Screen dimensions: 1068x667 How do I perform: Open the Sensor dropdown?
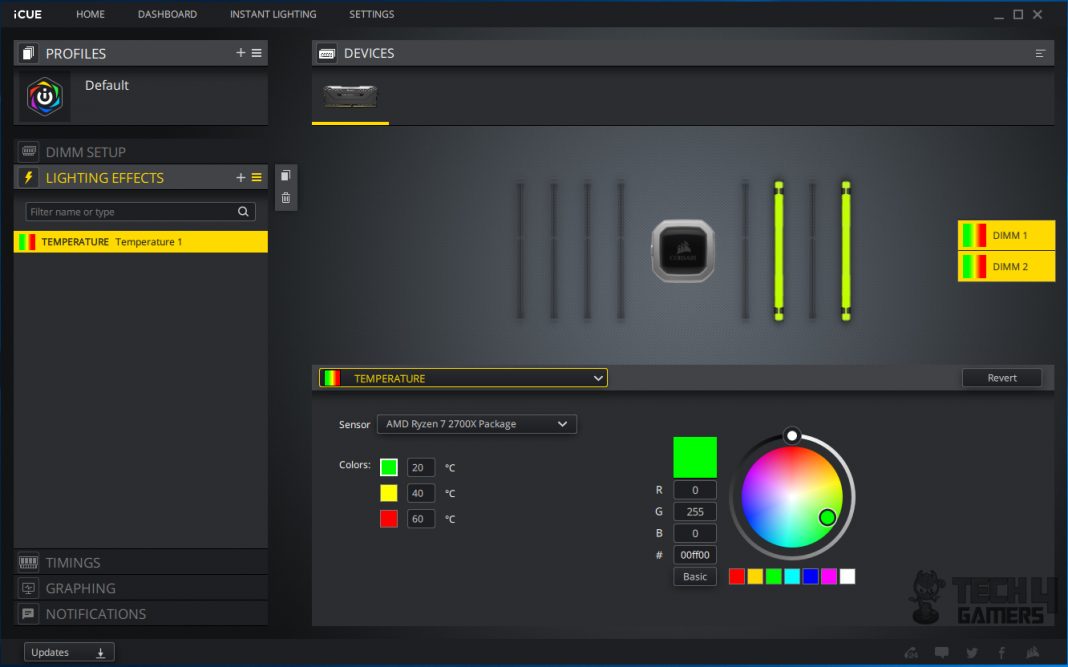477,424
